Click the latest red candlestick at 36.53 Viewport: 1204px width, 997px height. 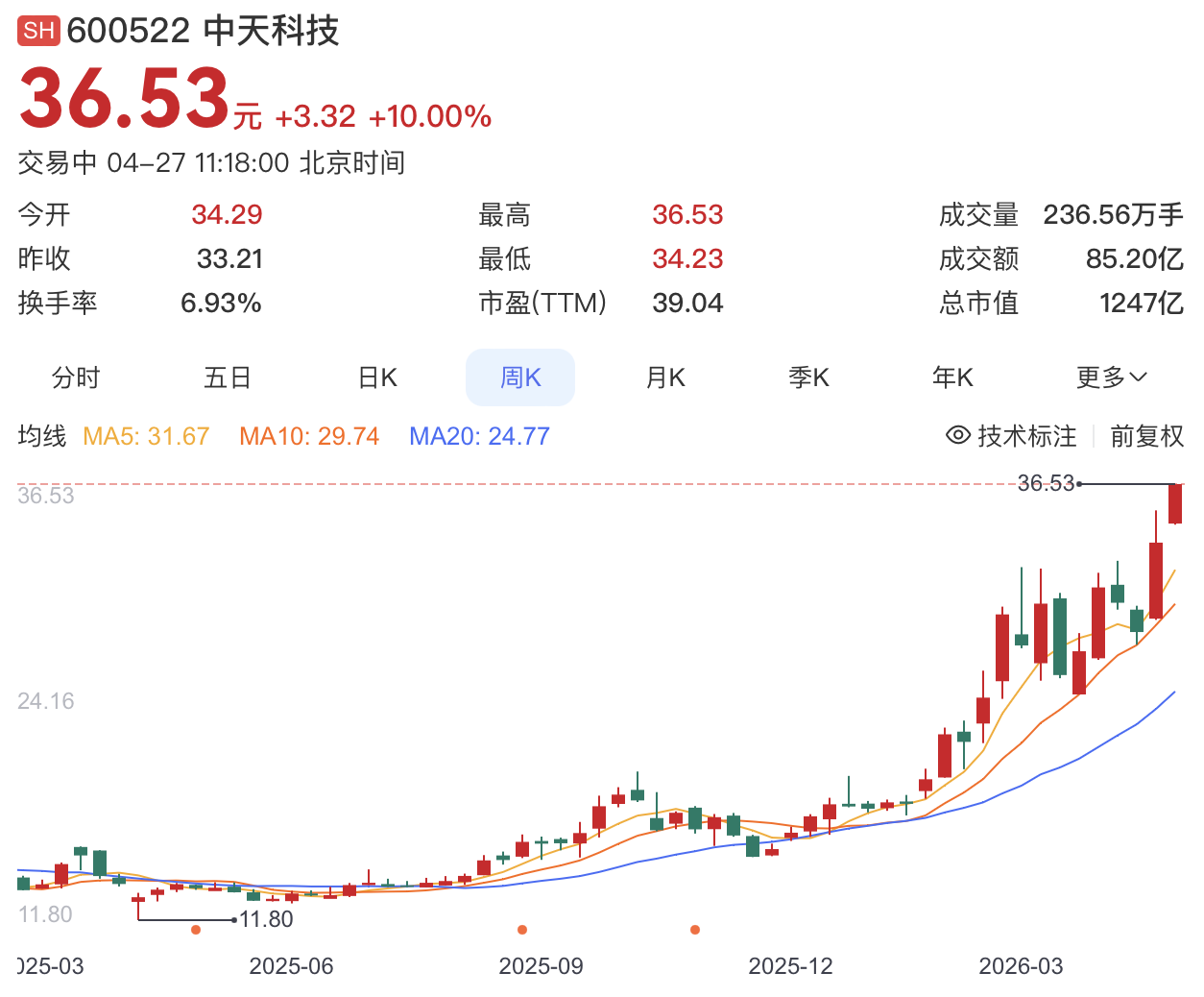[1175, 504]
